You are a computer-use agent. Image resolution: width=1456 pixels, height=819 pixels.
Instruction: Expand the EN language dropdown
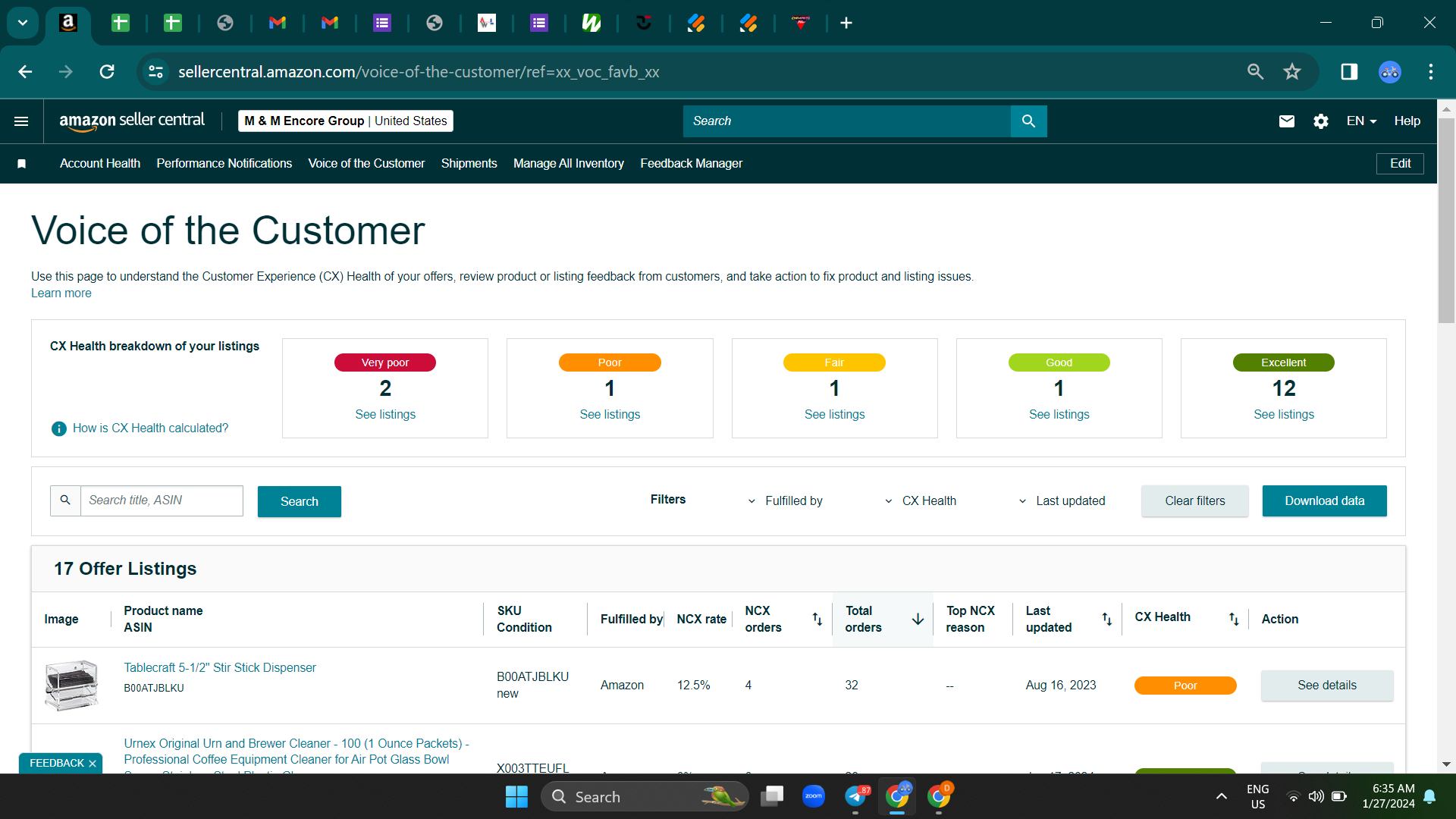pyautogui.click(x=1361, y=121)
